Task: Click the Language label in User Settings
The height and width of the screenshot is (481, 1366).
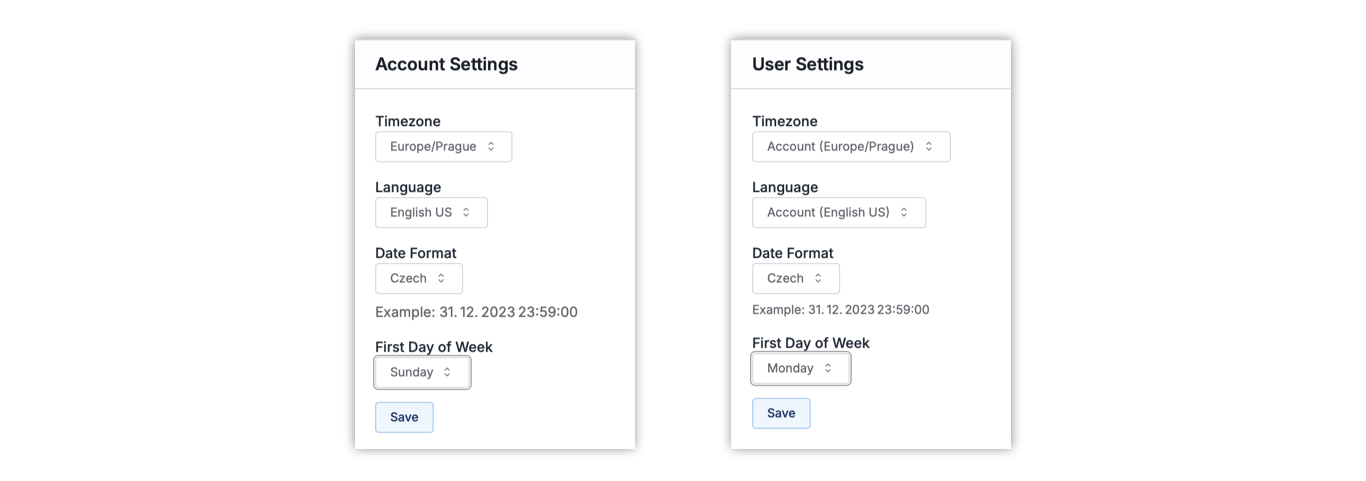Action: [x=785, y=187]
